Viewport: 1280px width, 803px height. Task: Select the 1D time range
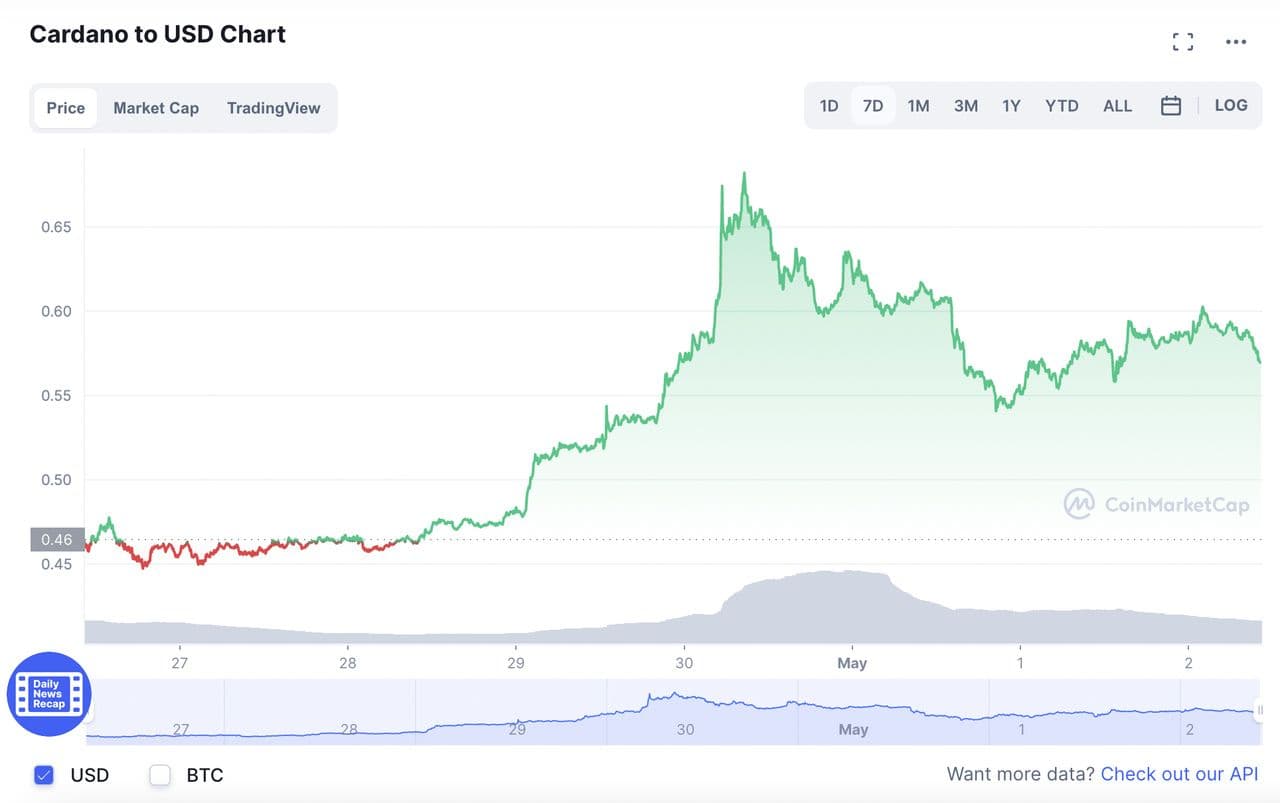829,106
